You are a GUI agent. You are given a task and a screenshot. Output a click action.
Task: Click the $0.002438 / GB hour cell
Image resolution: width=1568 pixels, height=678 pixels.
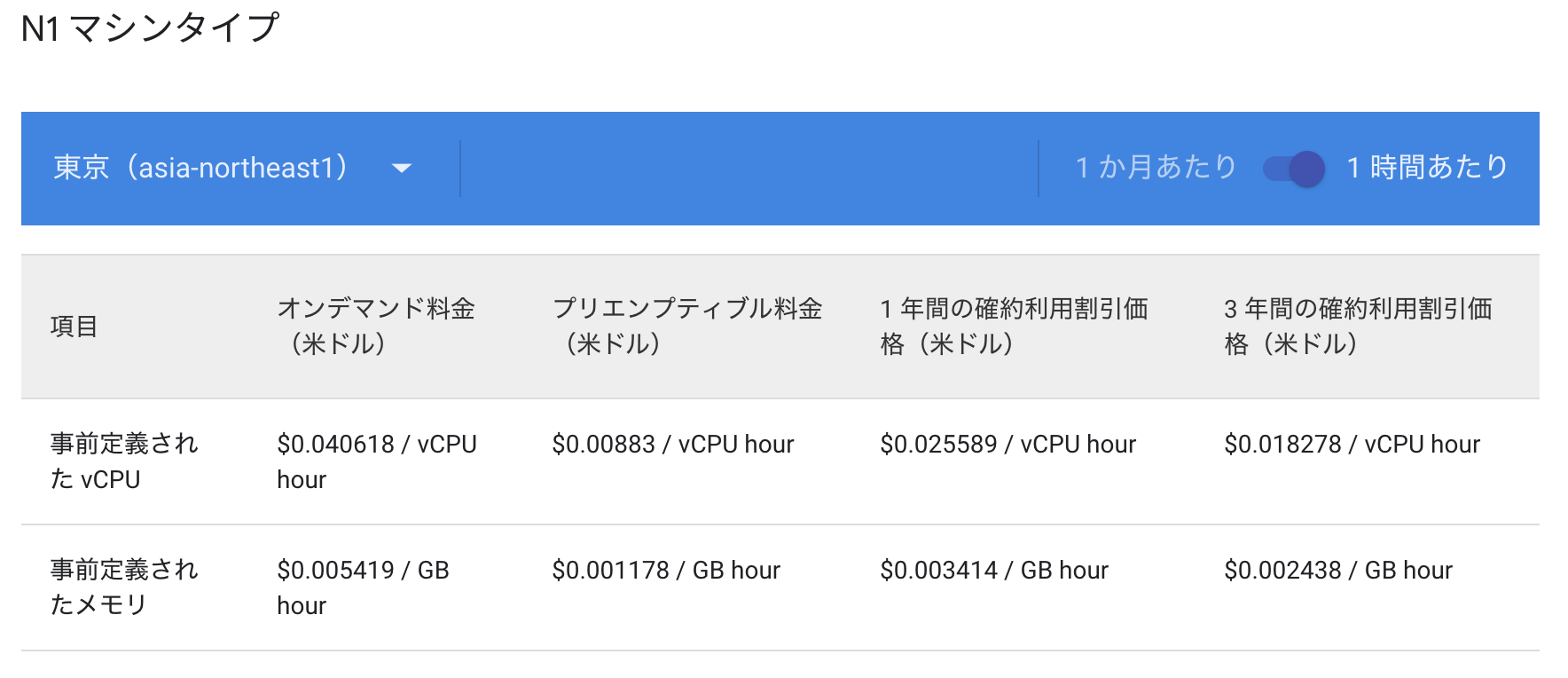(x=1338, y=570)
